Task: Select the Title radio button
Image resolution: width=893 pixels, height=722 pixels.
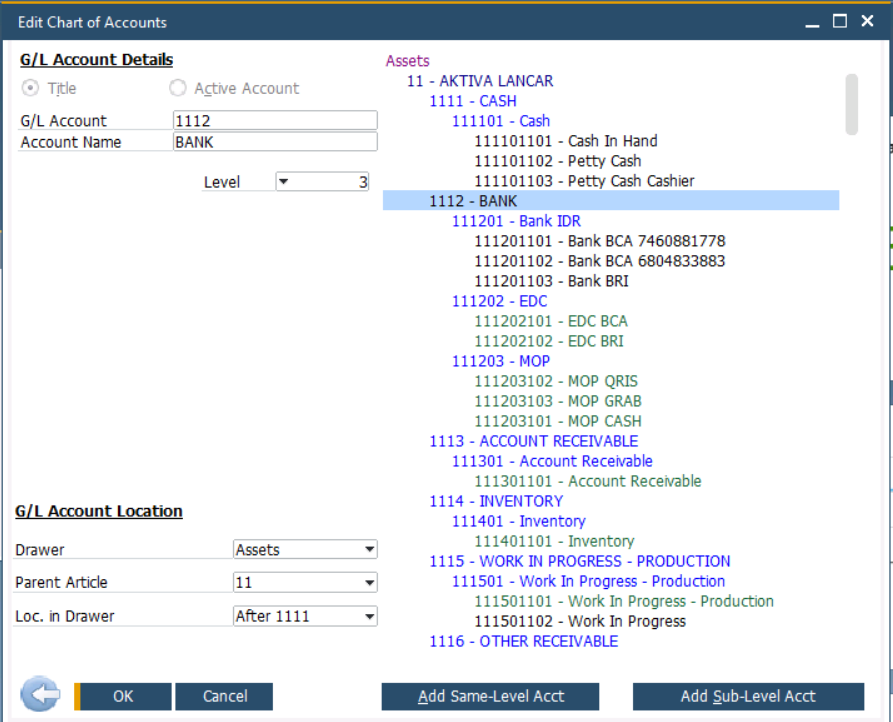Action: (30, 88)
